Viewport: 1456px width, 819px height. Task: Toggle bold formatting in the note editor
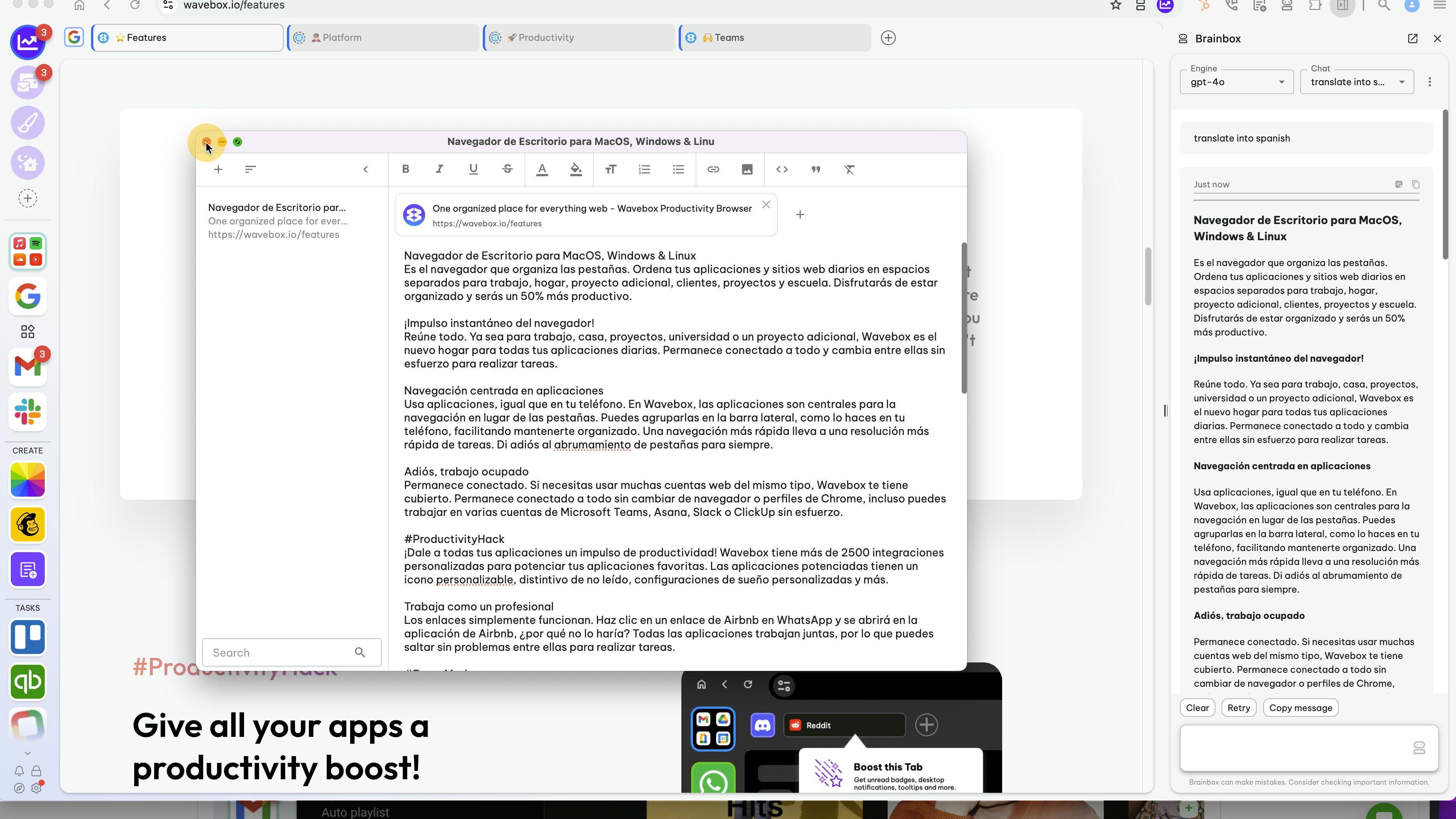[405, 169]
